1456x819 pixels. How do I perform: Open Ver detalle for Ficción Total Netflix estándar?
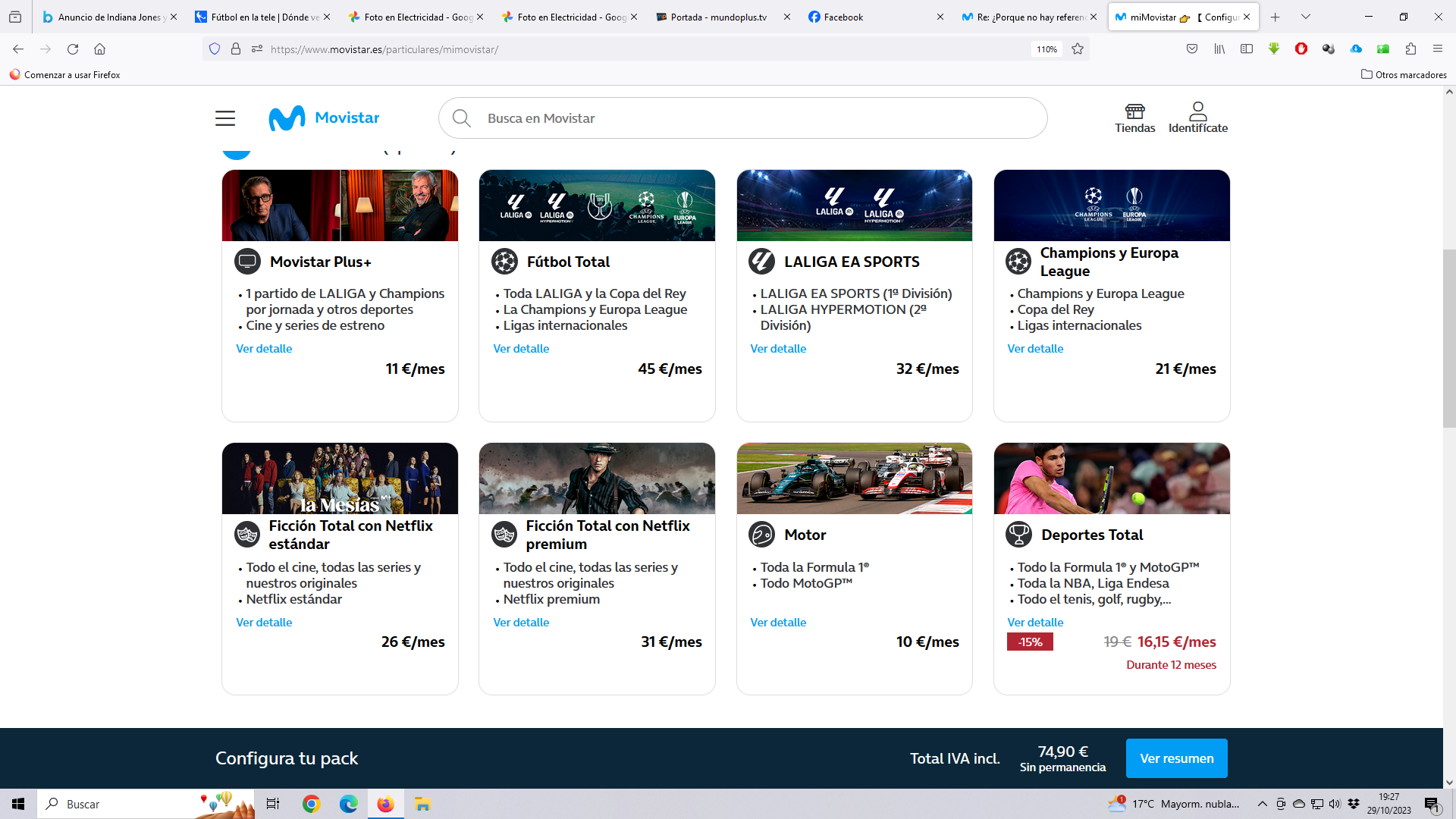click(x=264, y=623)
